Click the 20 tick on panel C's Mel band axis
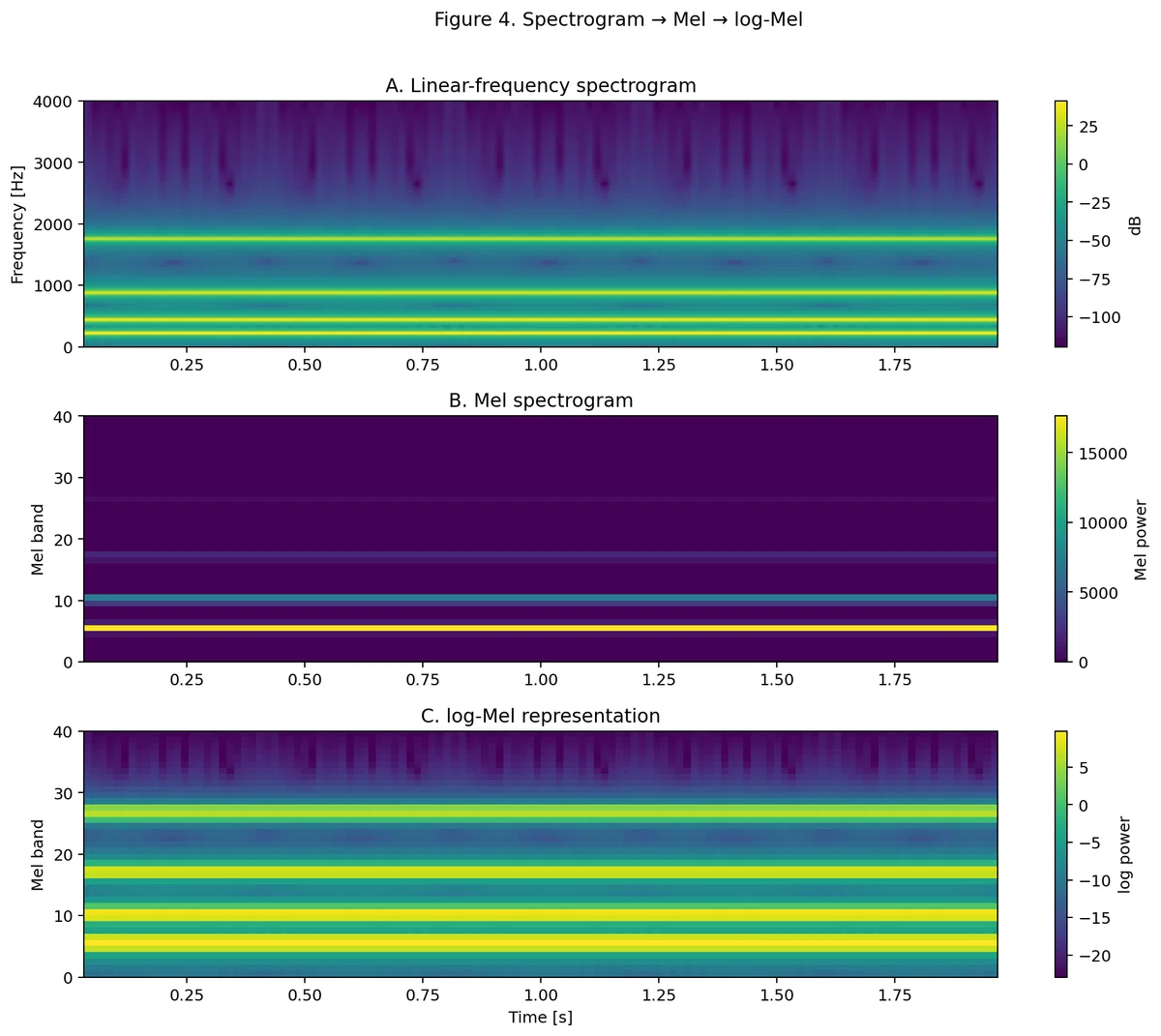 (65, 854)
